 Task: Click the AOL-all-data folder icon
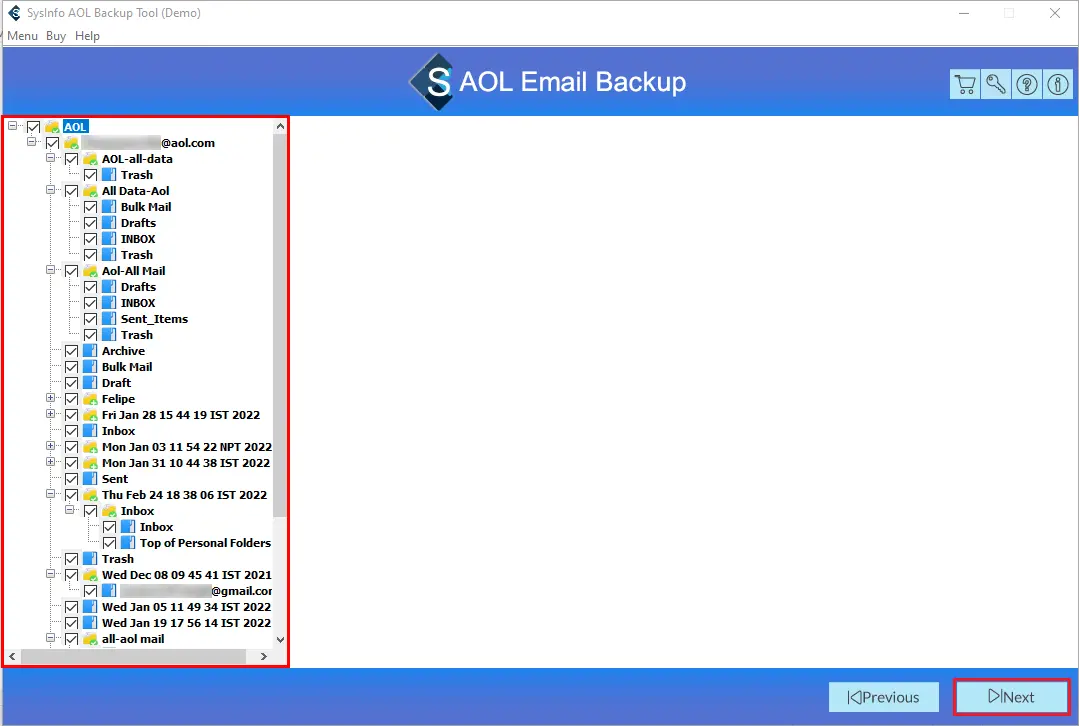click(x=90, y=159)
